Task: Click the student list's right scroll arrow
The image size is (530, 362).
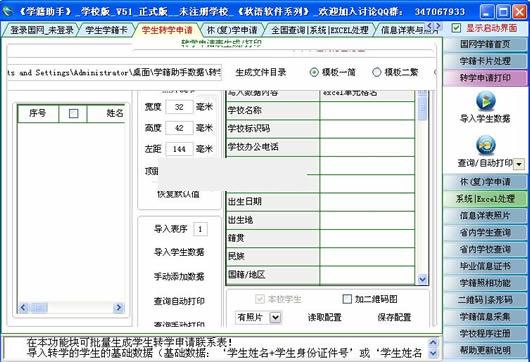Action: [x=119, y=308]
